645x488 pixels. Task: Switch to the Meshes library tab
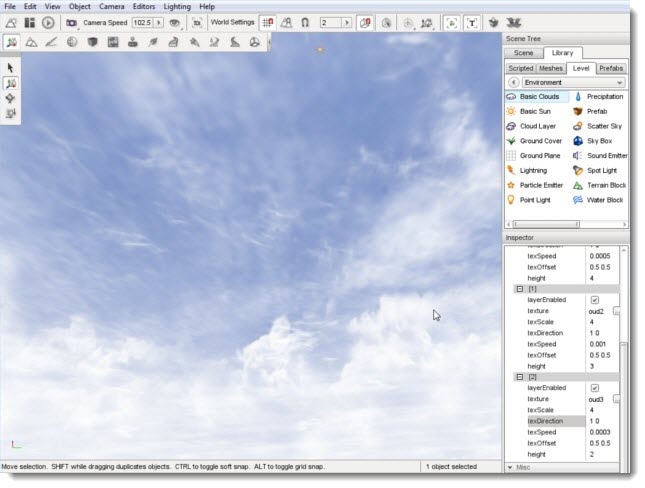click(x=551, y=68)
